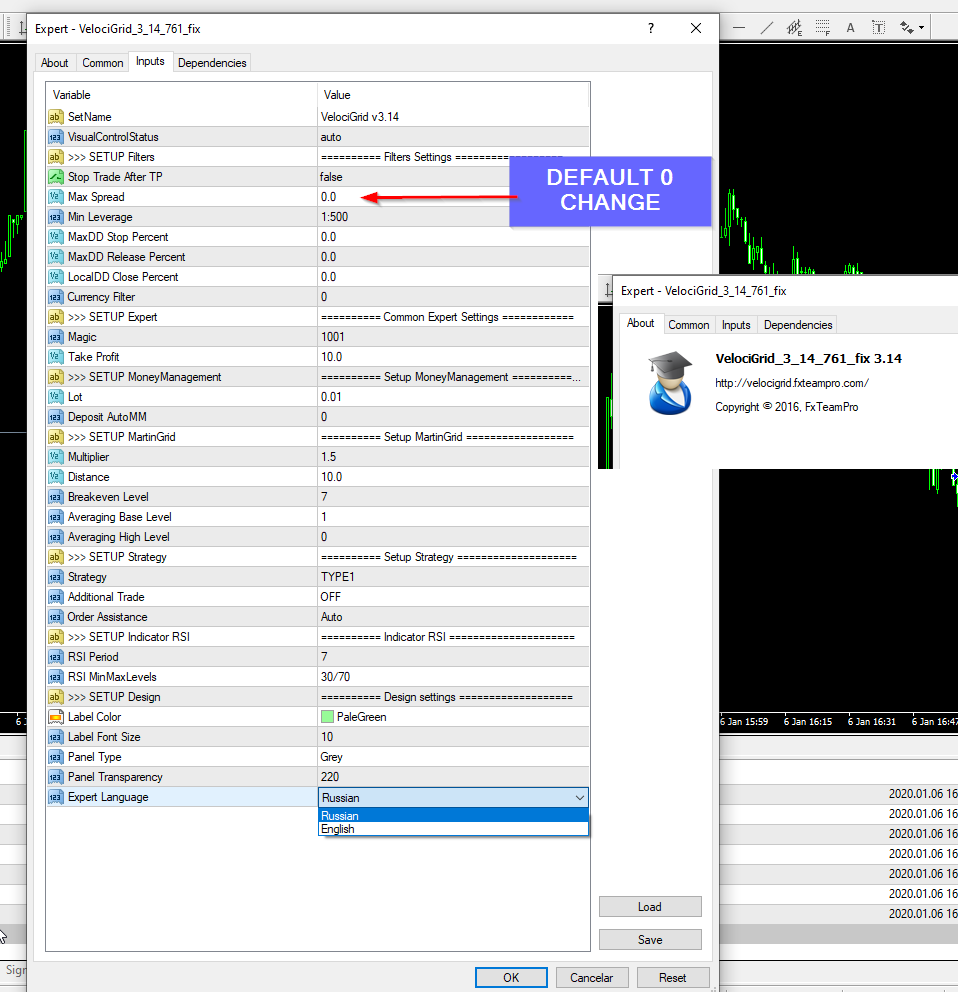Select the trendline drawing tool
The image size is (958, 992).
coord(767,27)
